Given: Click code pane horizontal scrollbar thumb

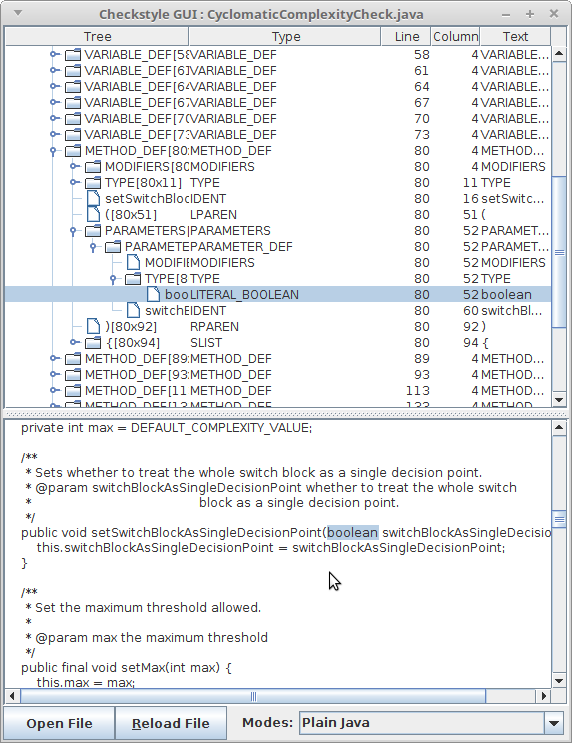Looking at the screenshot, I should 253,696.
